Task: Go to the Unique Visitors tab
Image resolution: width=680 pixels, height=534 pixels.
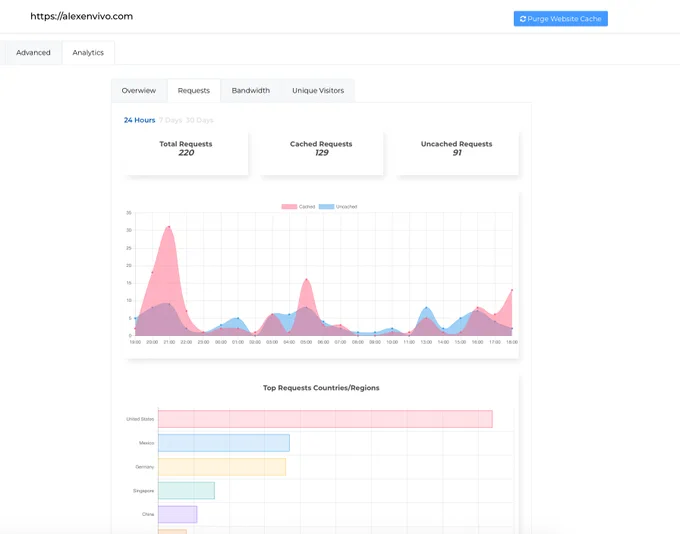Action: (x=318, y=91)
